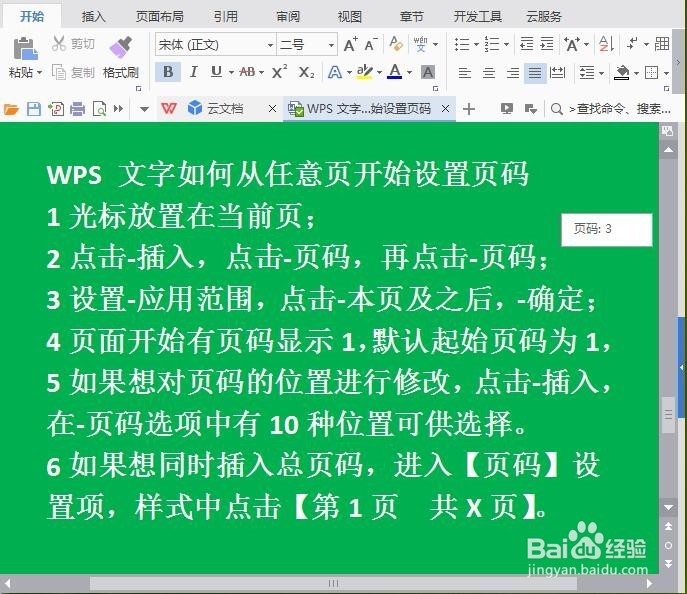
Task: Apply subscript X₂ formatting
Action: point(306,72)
